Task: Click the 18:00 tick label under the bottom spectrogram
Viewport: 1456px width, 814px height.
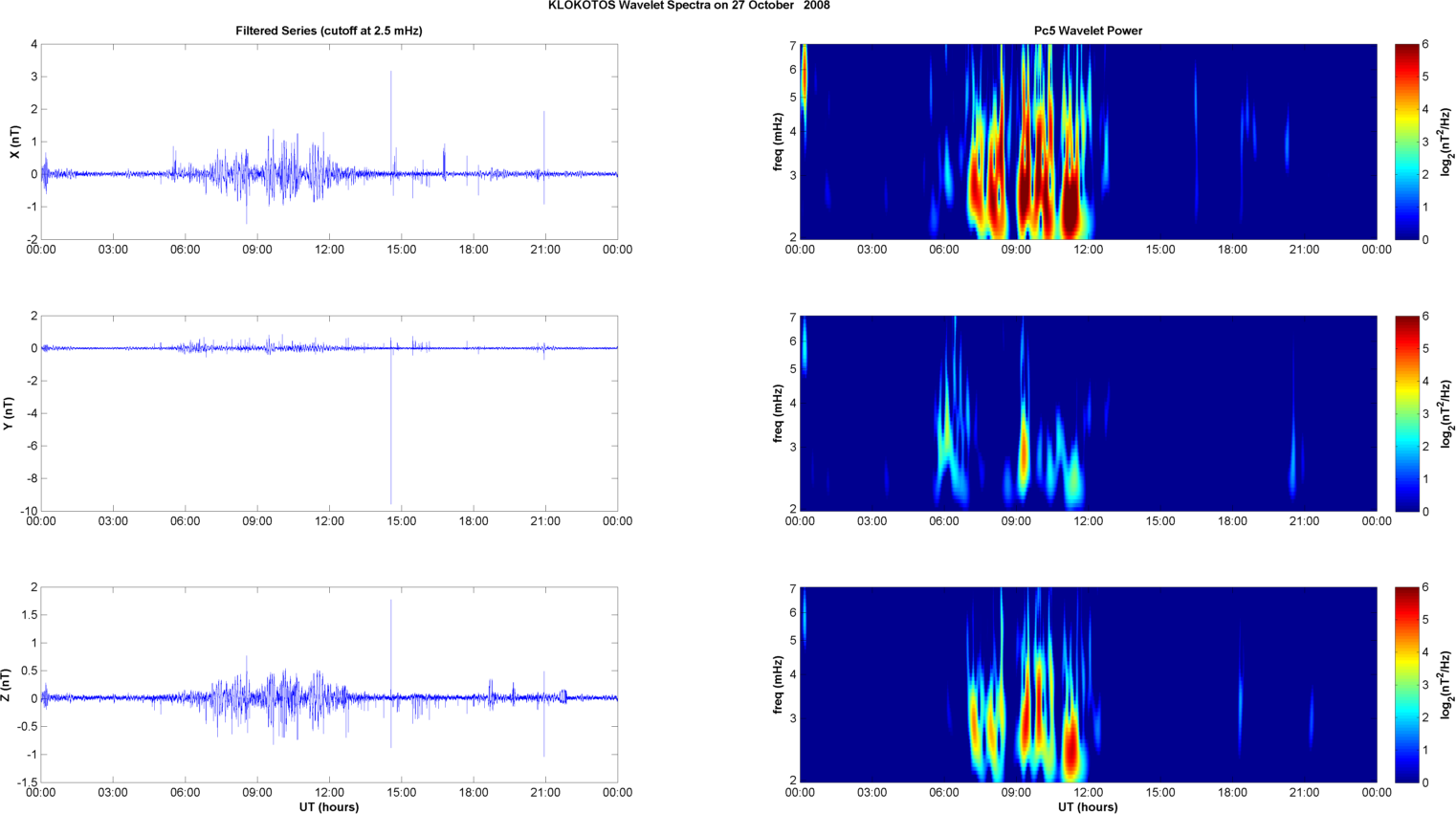Action: pyautogui.click(x=1232, y=792)
